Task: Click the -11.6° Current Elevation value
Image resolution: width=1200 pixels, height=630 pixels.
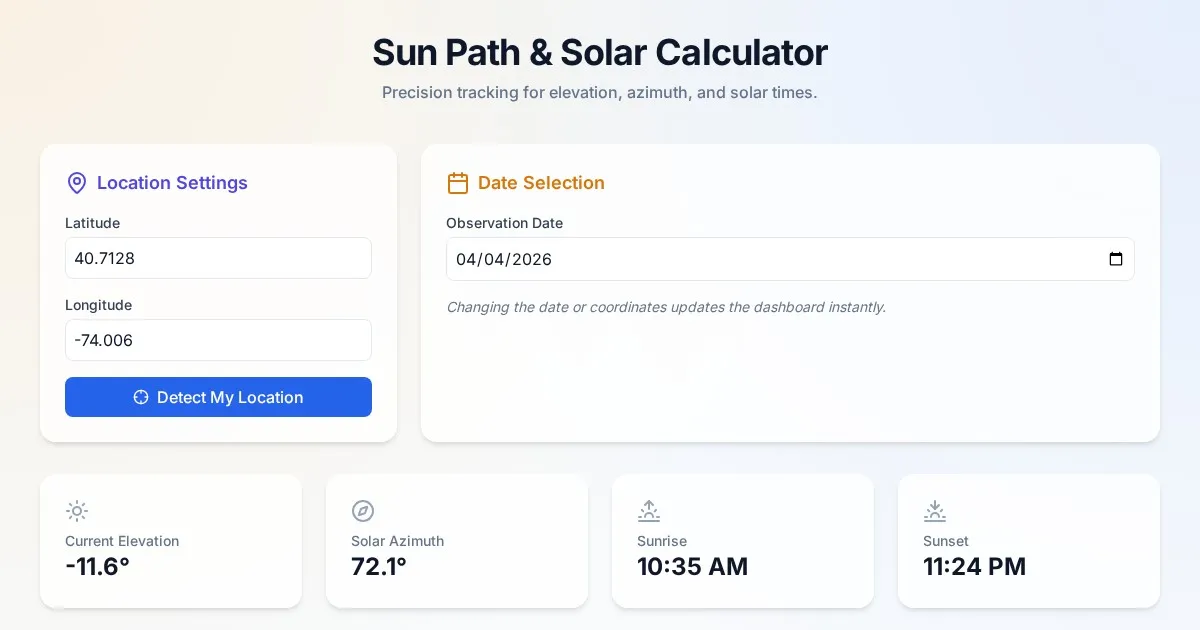Action: (97, 566)
